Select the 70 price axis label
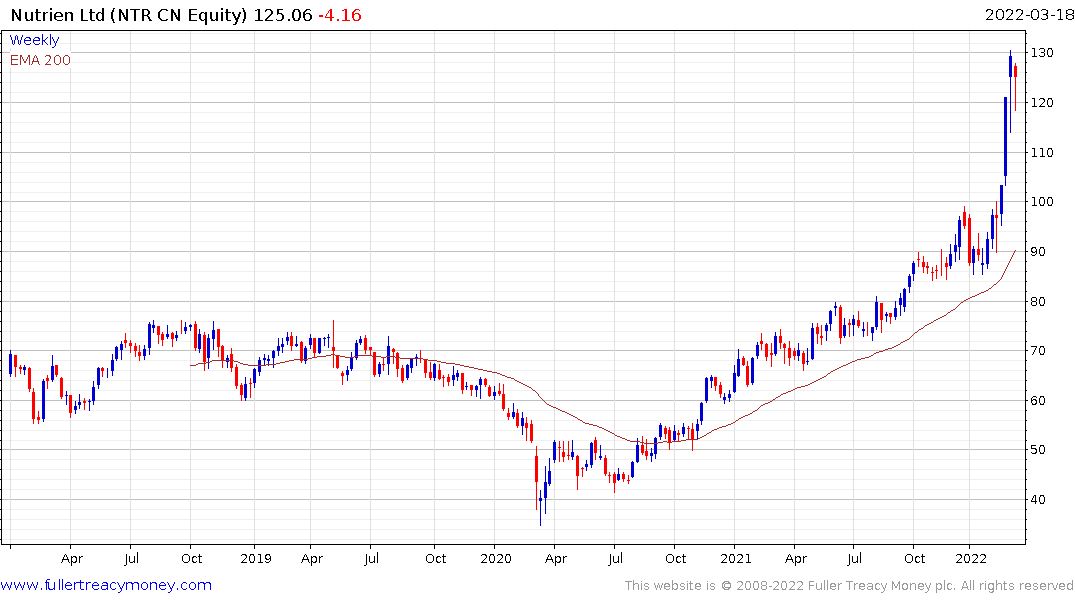 click(1038, 350)
